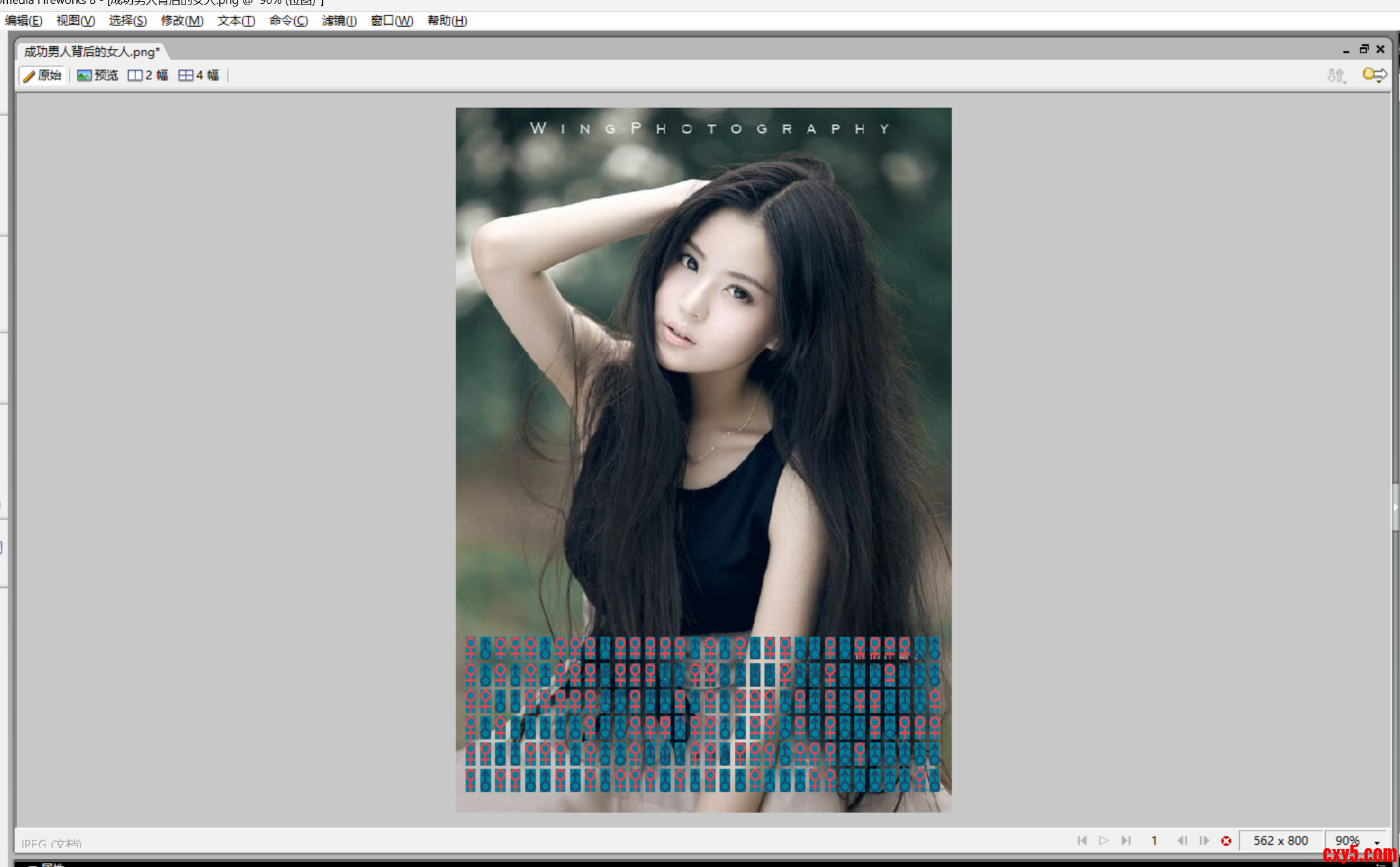Open the Quick Export menu button
1400x867 pixels.
tap(1374, 76)
